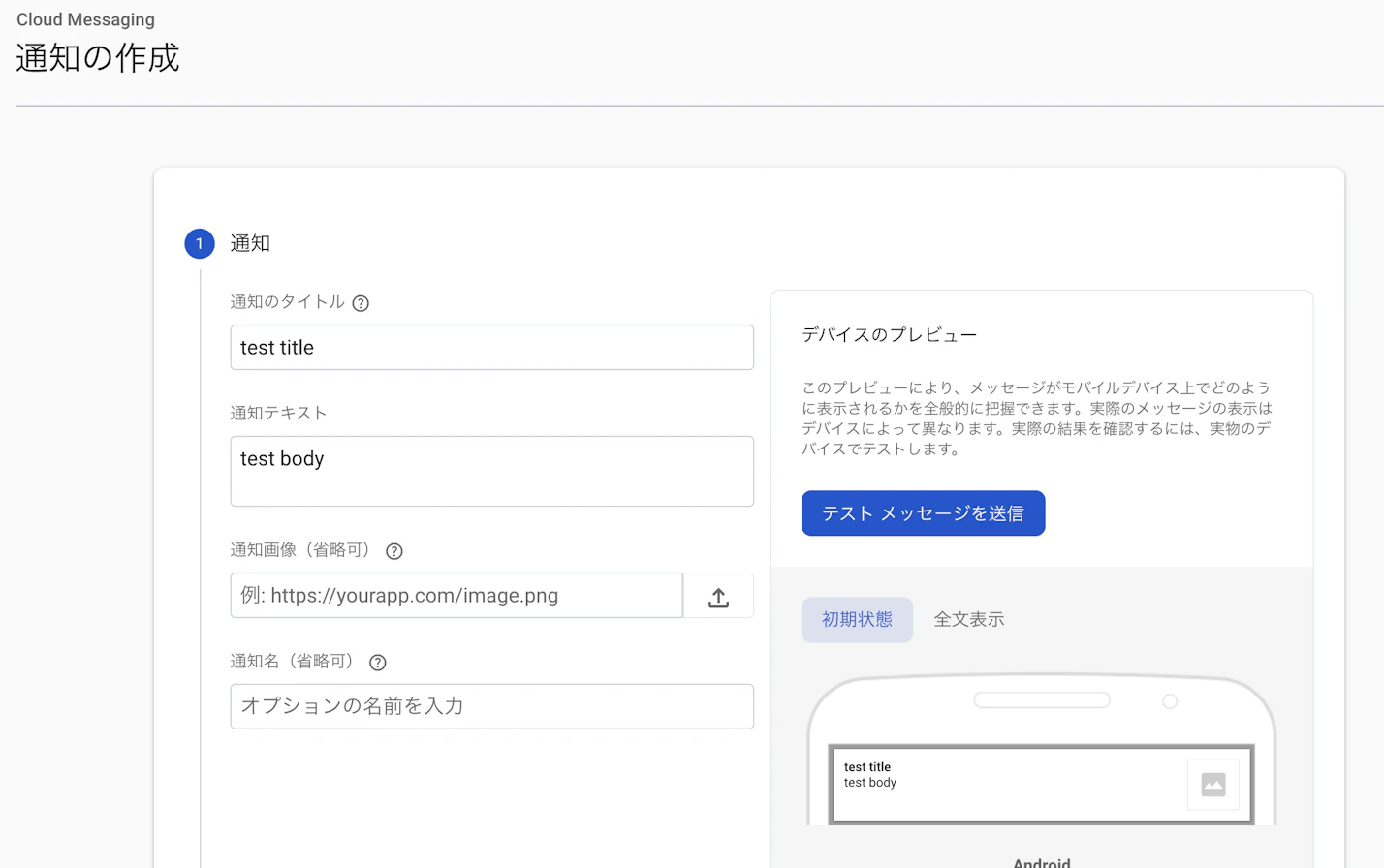Viewport: 1384px width, 868px height.
Task: Click help icon next to 通知のタイトル
Action: coord(361,303)
